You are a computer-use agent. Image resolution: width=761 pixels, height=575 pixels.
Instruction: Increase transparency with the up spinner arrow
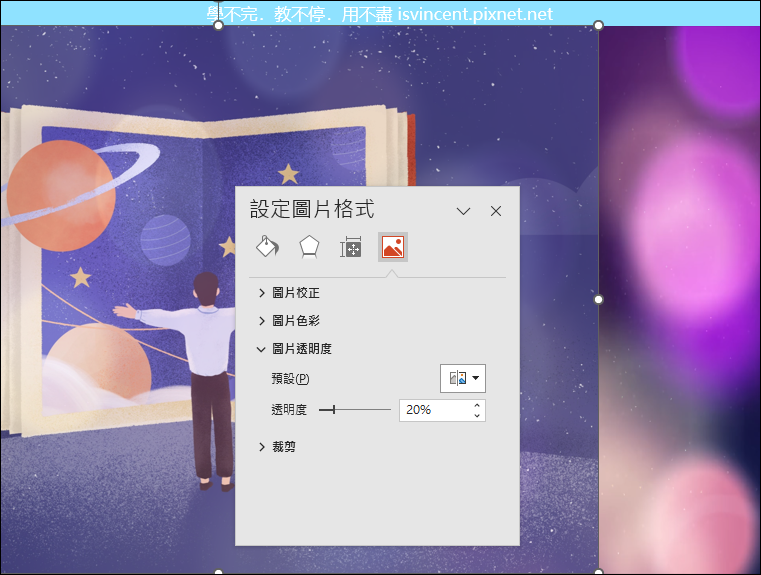pos(477,405)
